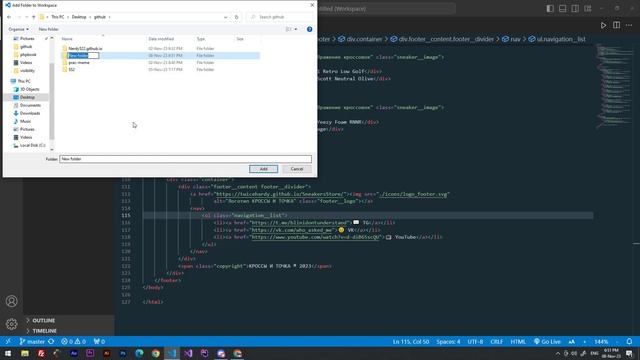Open the recent locations dropdown arrow
The height and width of the screenshot is (360, 640).
[27, 17]
